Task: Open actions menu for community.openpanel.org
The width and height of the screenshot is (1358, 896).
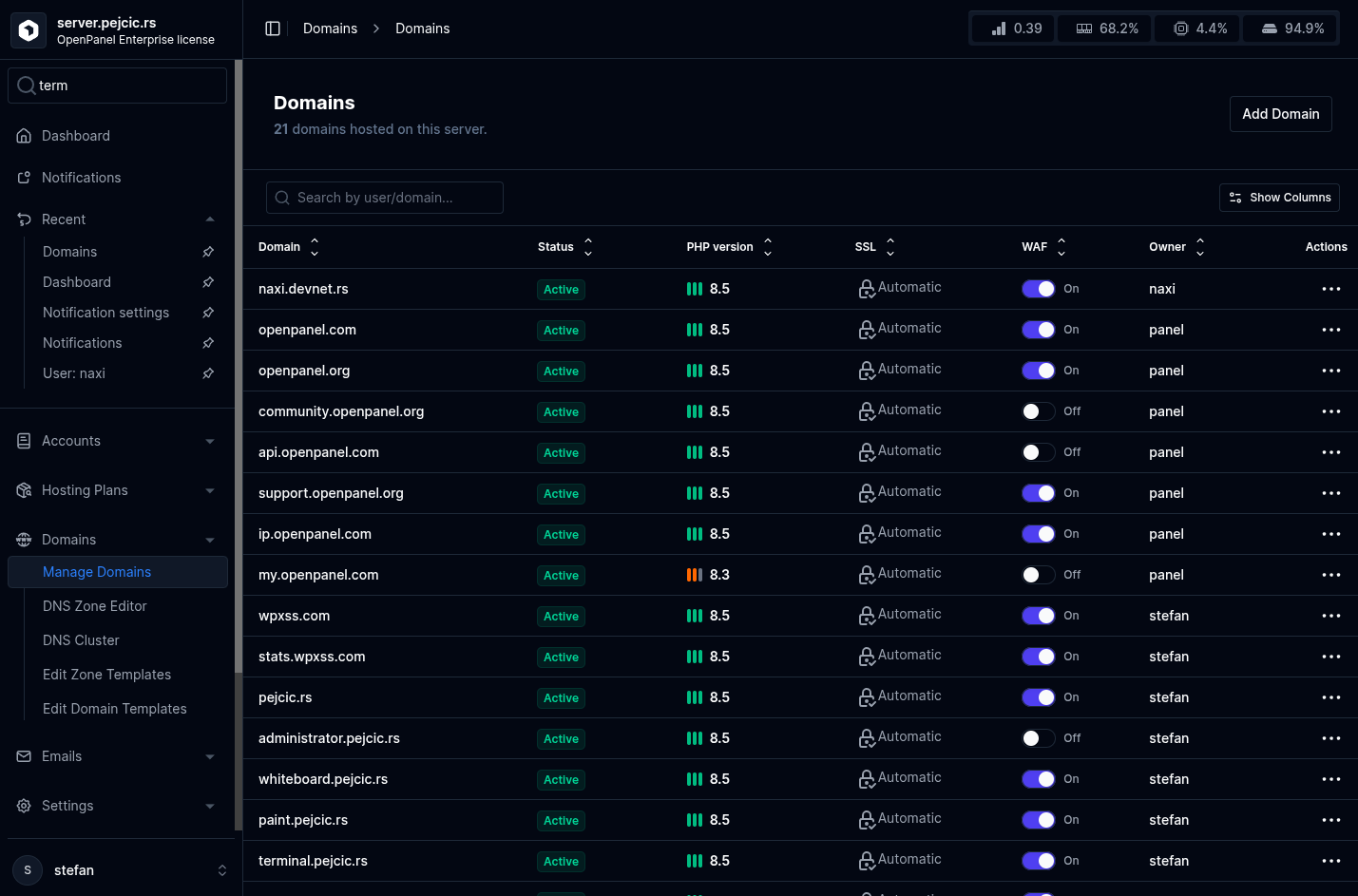Action: click(x=1330, y=411)
